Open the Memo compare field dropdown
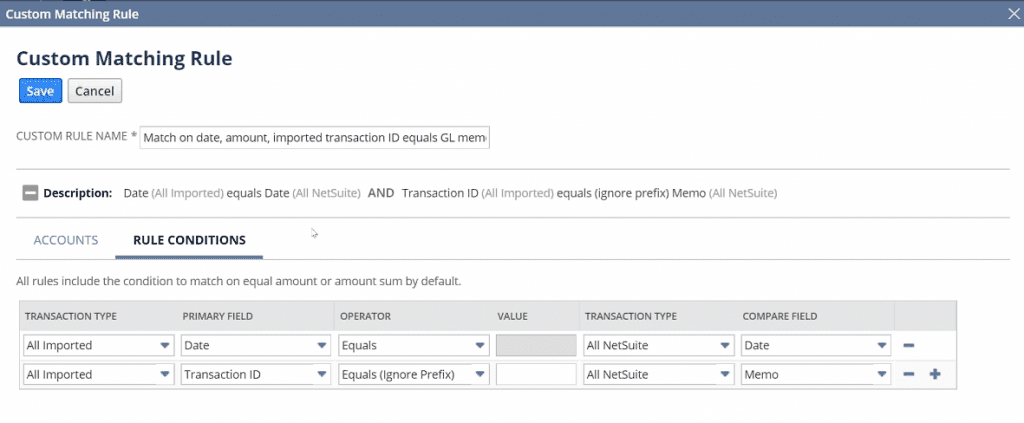Viewport: 1024px width, 423px height. (x=815, y=375)
